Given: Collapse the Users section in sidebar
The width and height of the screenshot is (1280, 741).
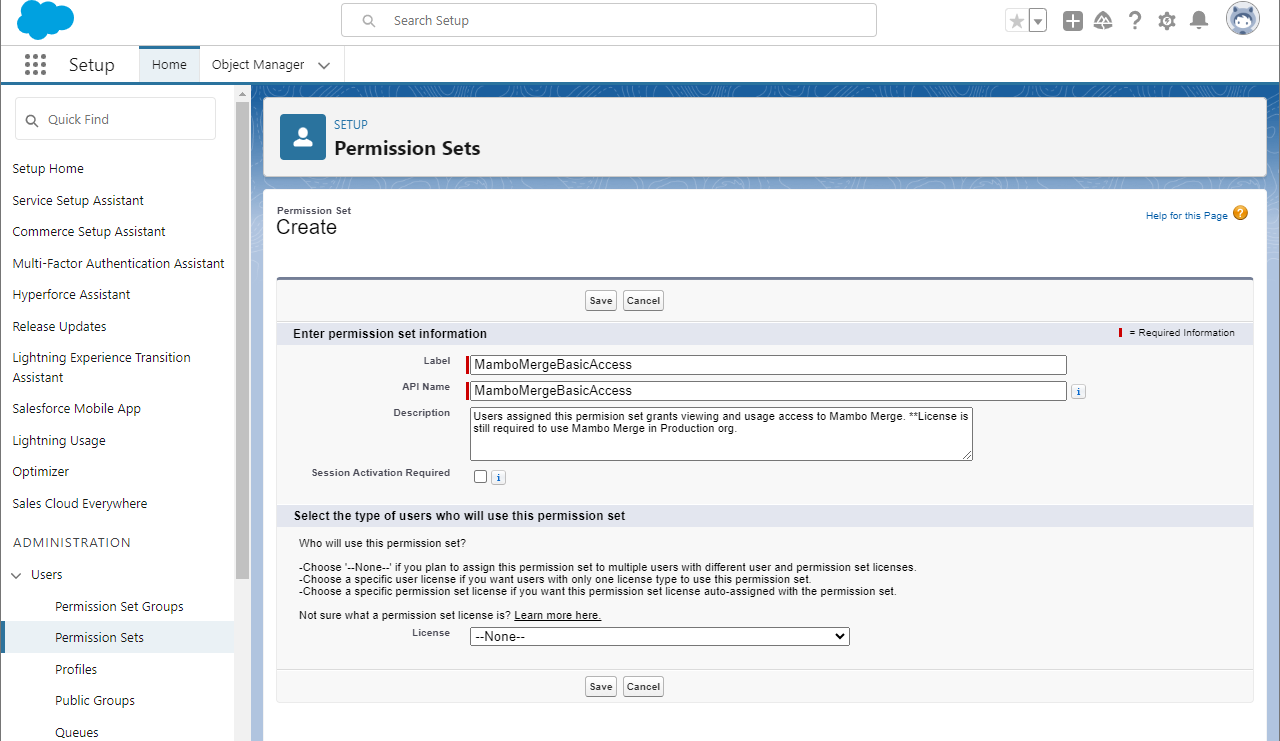Looking at the screenshot, I should tap(17, 575).
